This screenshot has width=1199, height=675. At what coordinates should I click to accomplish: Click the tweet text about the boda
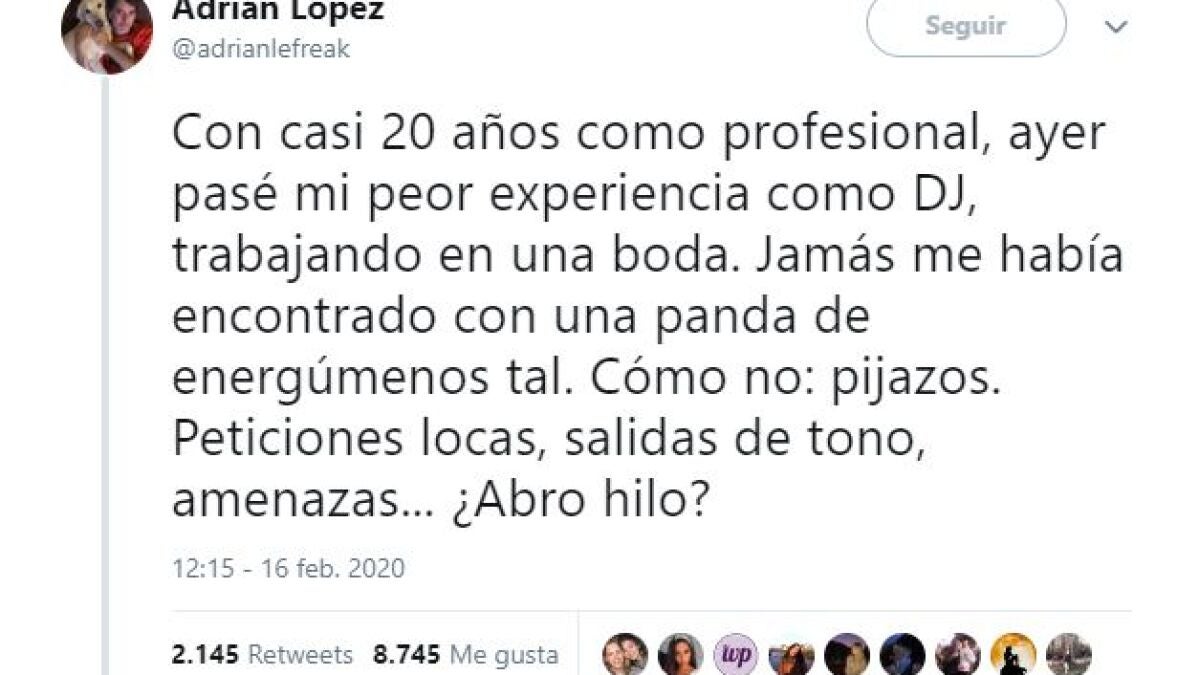(x=648, y=315)
